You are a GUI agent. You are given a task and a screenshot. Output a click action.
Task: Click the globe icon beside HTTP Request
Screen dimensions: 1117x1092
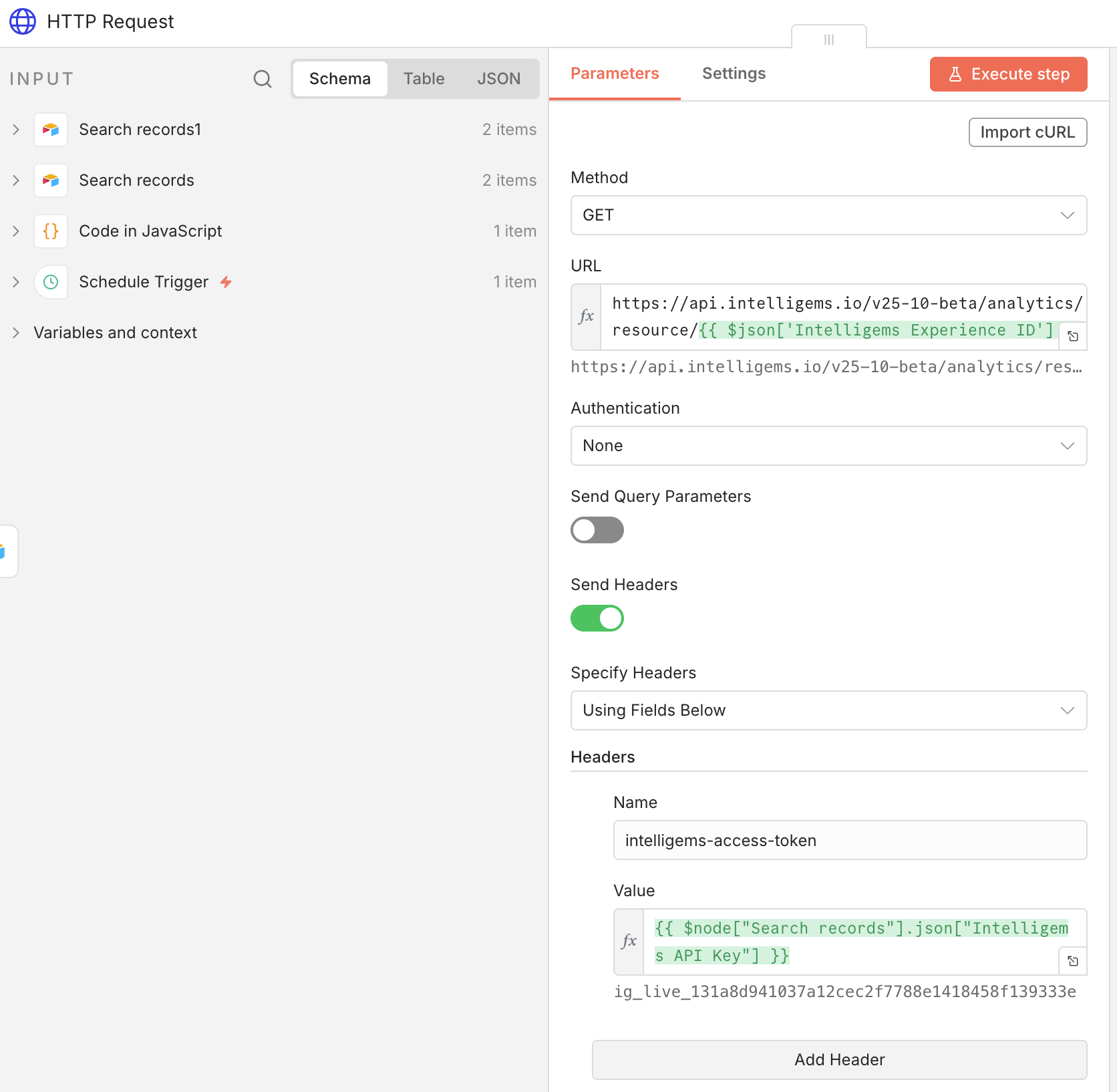tap(23, 21)
